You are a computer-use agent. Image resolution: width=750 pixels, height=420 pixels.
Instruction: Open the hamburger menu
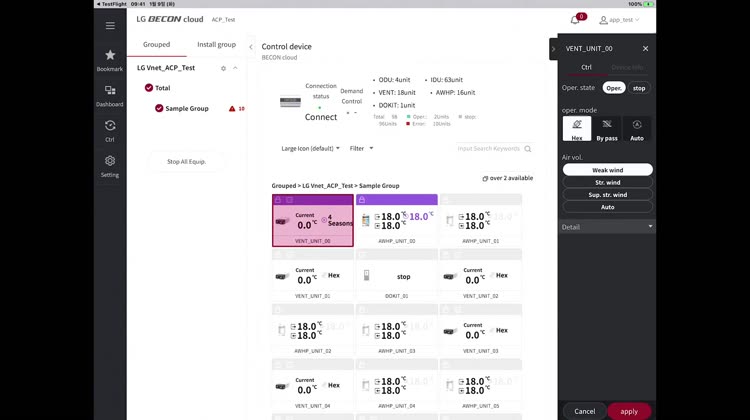pos(110,25)
